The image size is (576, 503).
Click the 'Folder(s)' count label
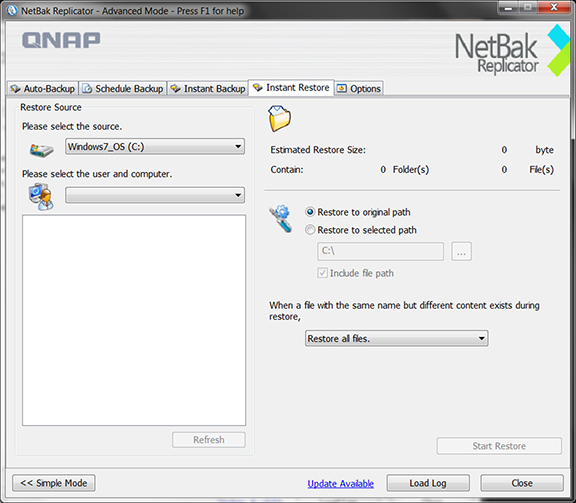coord(411,169)
